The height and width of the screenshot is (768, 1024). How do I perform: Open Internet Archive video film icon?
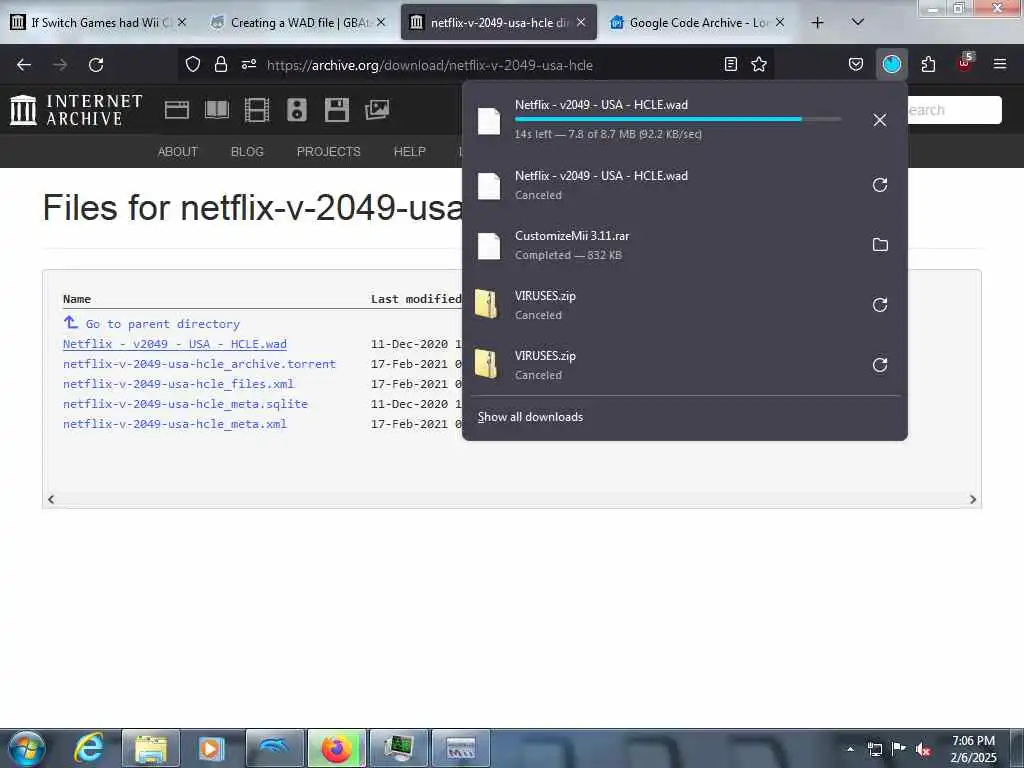click(257, 110)
